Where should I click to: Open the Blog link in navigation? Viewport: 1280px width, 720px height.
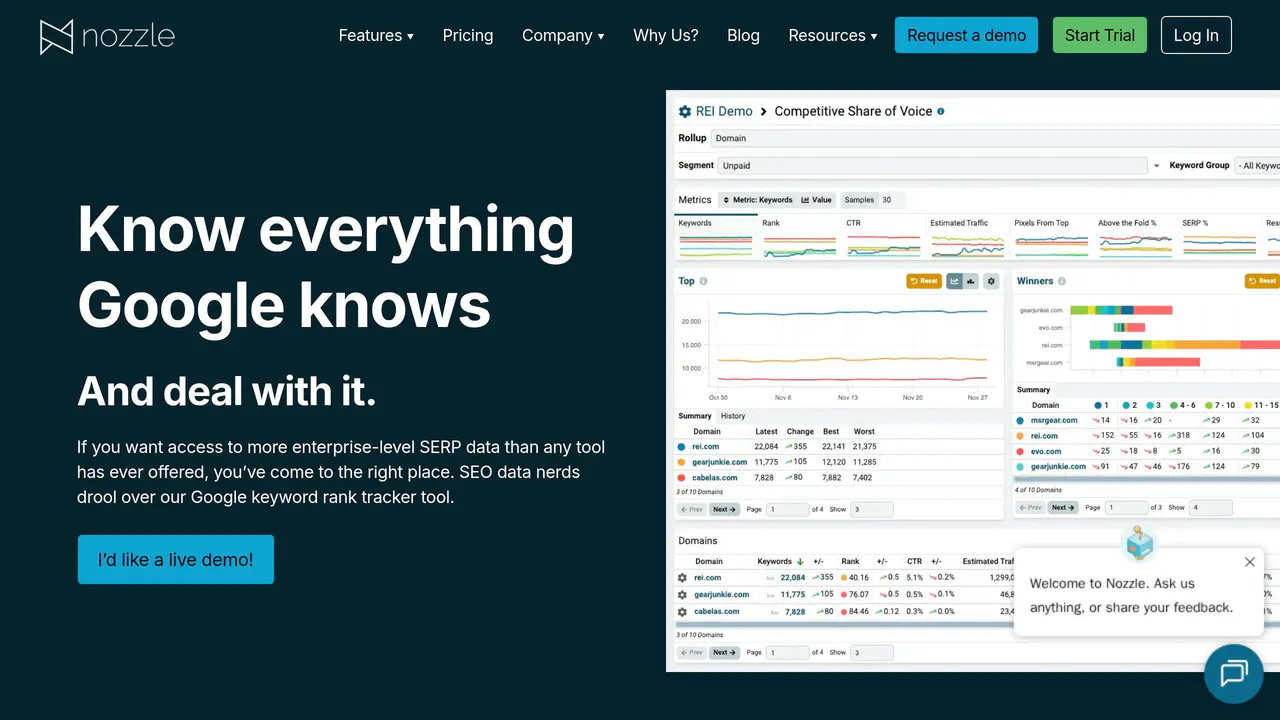[x=743, y=35]
